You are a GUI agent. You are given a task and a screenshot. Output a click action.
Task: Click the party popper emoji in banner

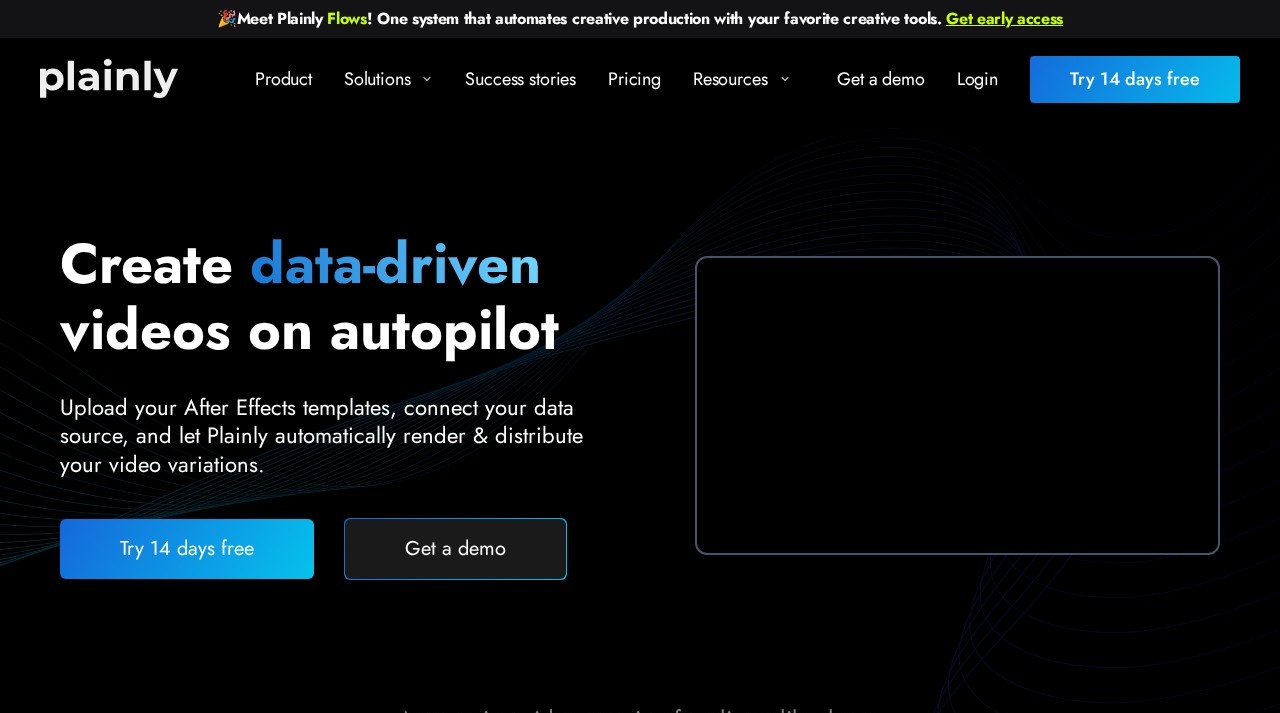[x=227, y=19]
